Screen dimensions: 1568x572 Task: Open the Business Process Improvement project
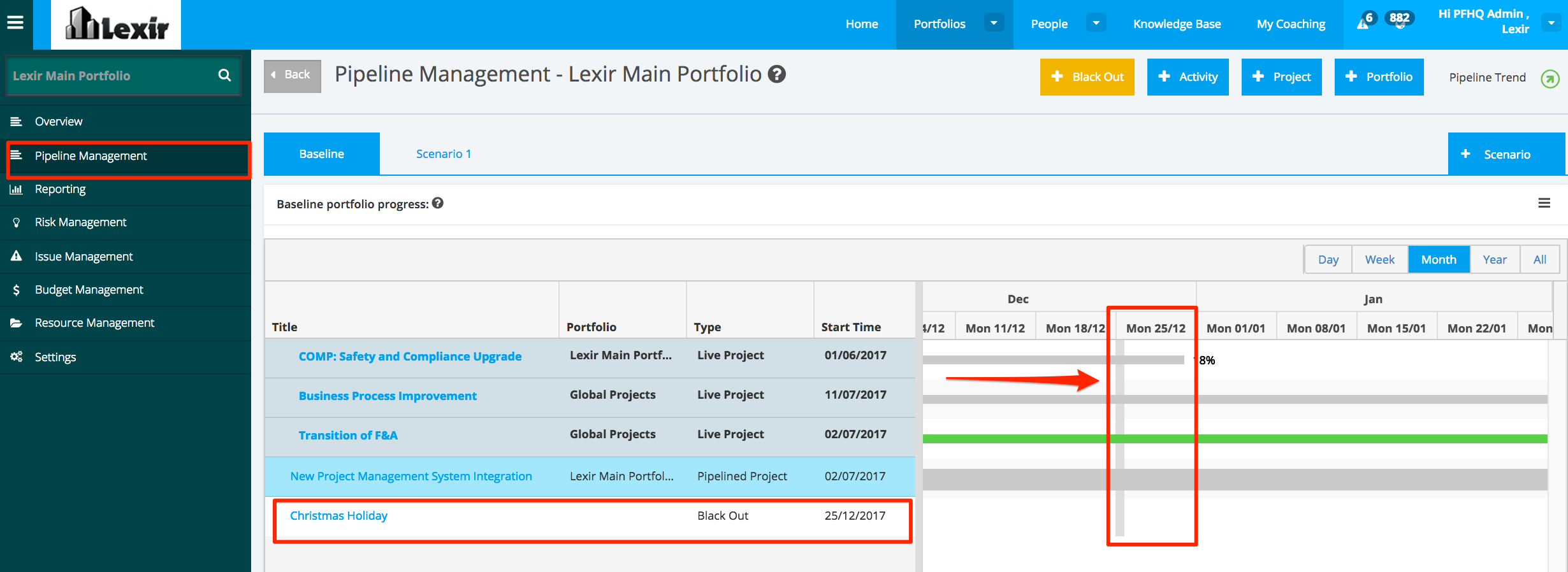tap(388, 396)
